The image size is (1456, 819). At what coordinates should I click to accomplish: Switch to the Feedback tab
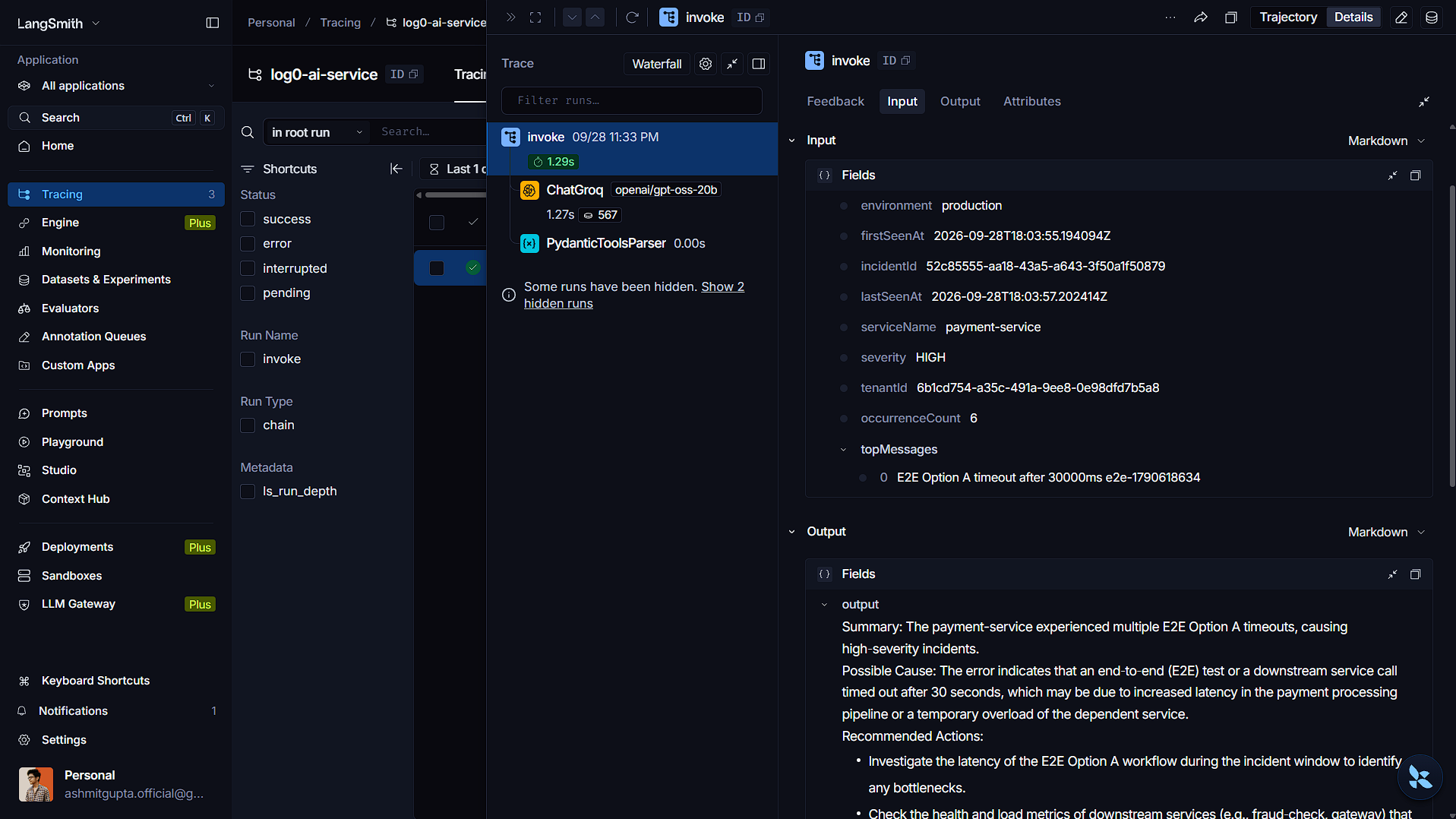(x=835, y=101)
